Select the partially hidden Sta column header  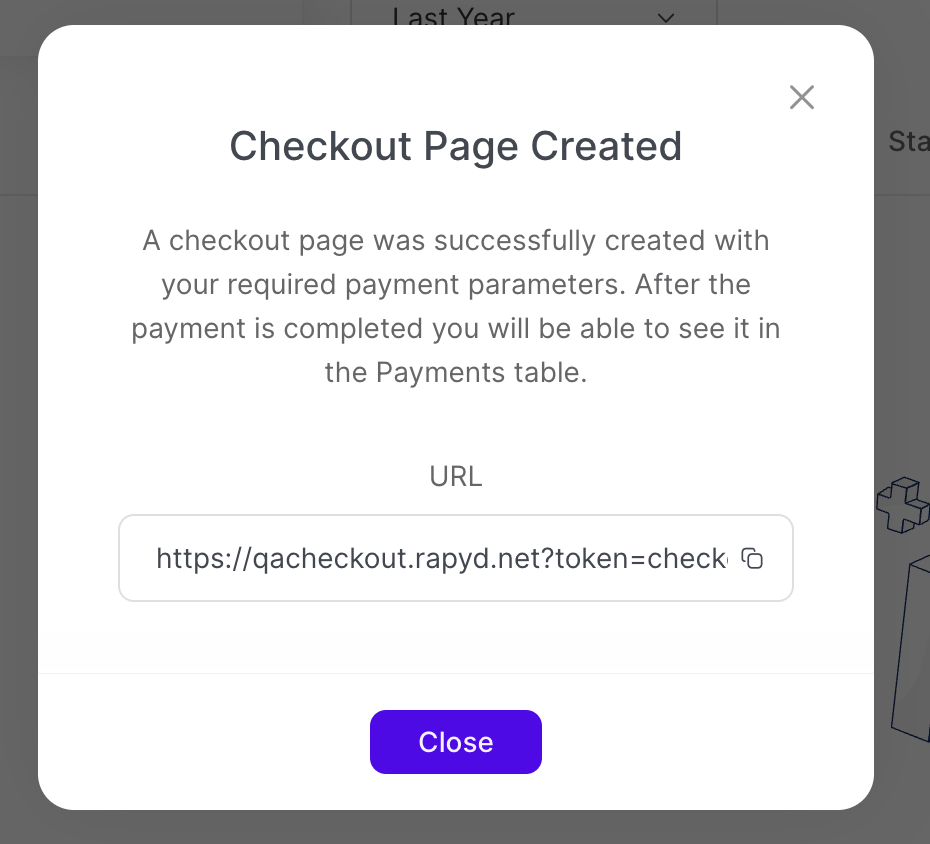[908, 141]
